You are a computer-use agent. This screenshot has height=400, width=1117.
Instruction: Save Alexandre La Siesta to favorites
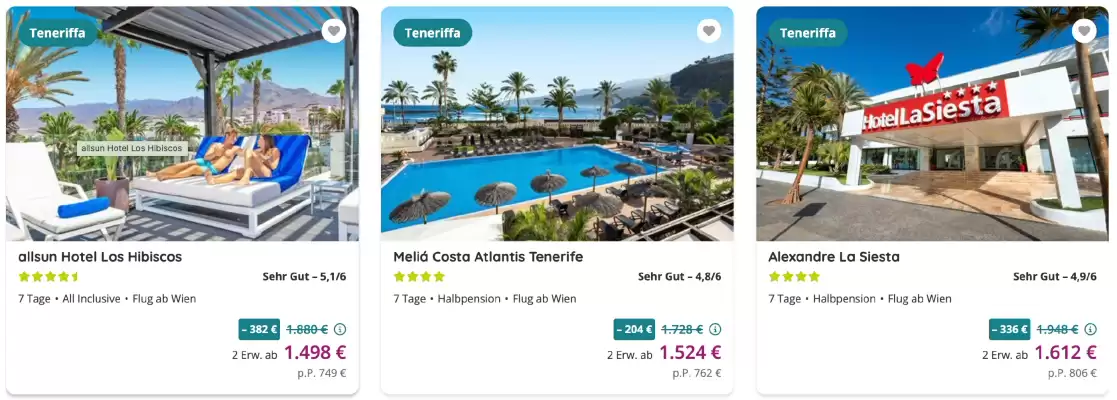(x=1084, y=31)
